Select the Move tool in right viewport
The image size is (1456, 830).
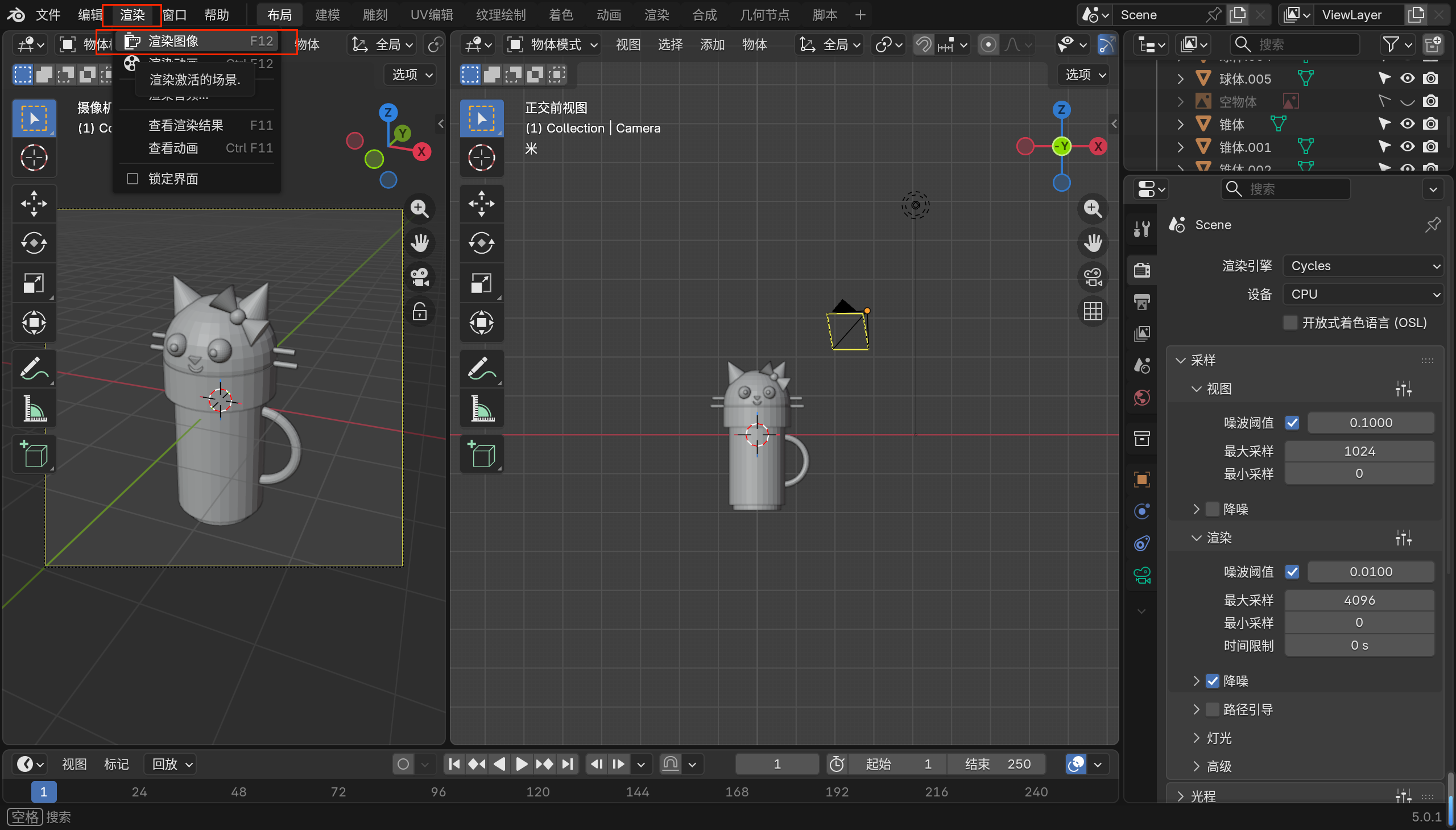(482, 204)
